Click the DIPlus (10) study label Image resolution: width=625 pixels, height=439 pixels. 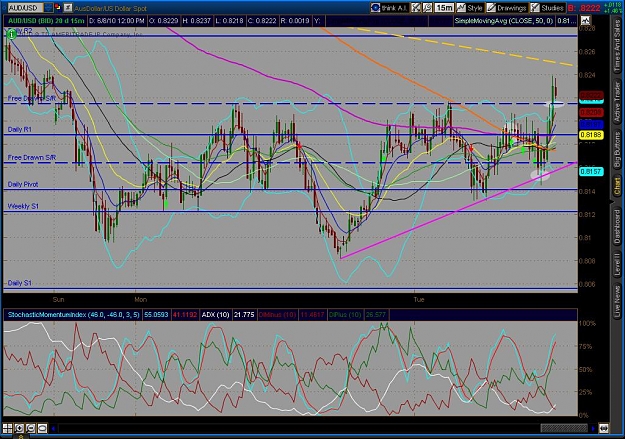346,315
